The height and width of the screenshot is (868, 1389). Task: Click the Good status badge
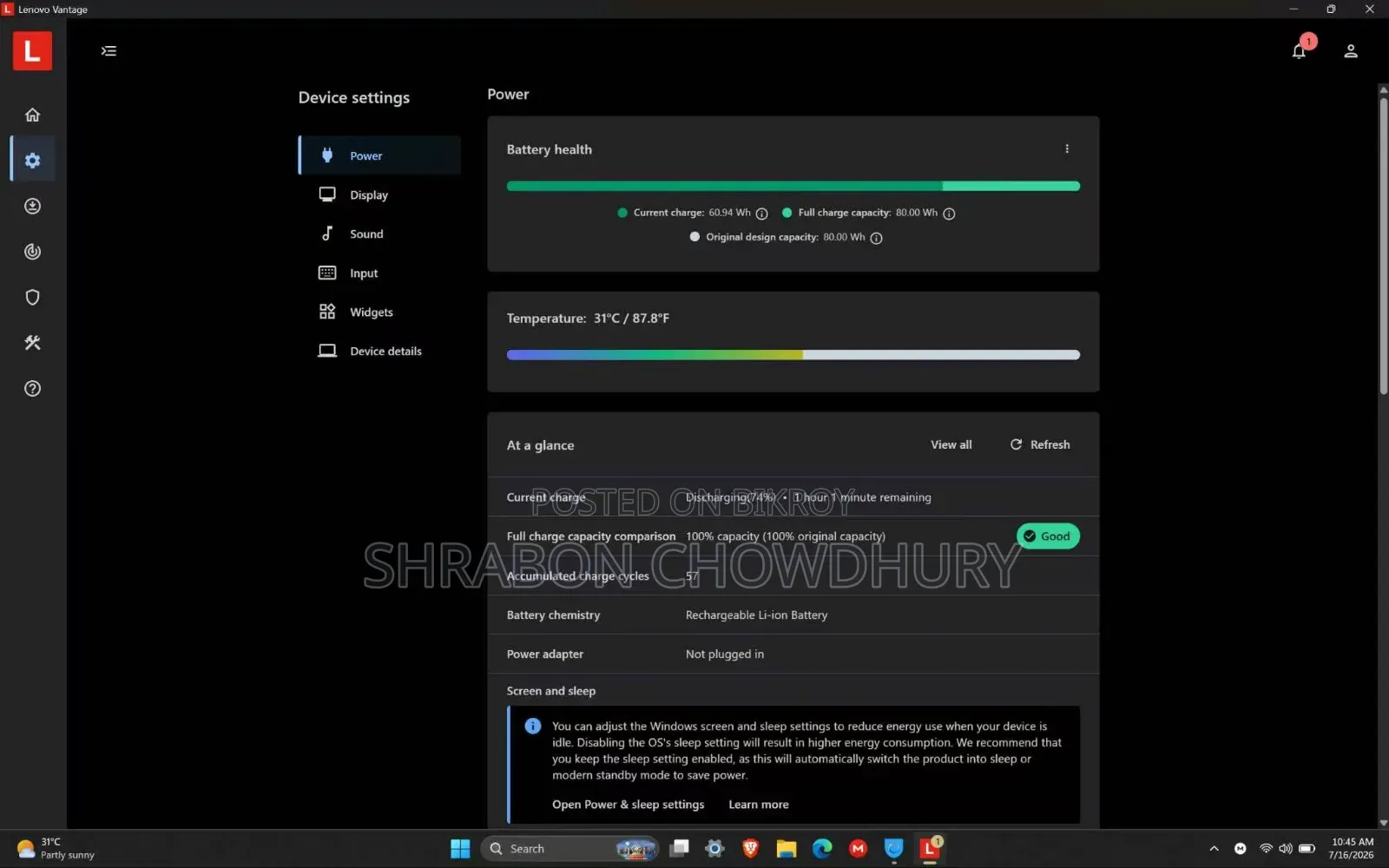point(1048,536)
